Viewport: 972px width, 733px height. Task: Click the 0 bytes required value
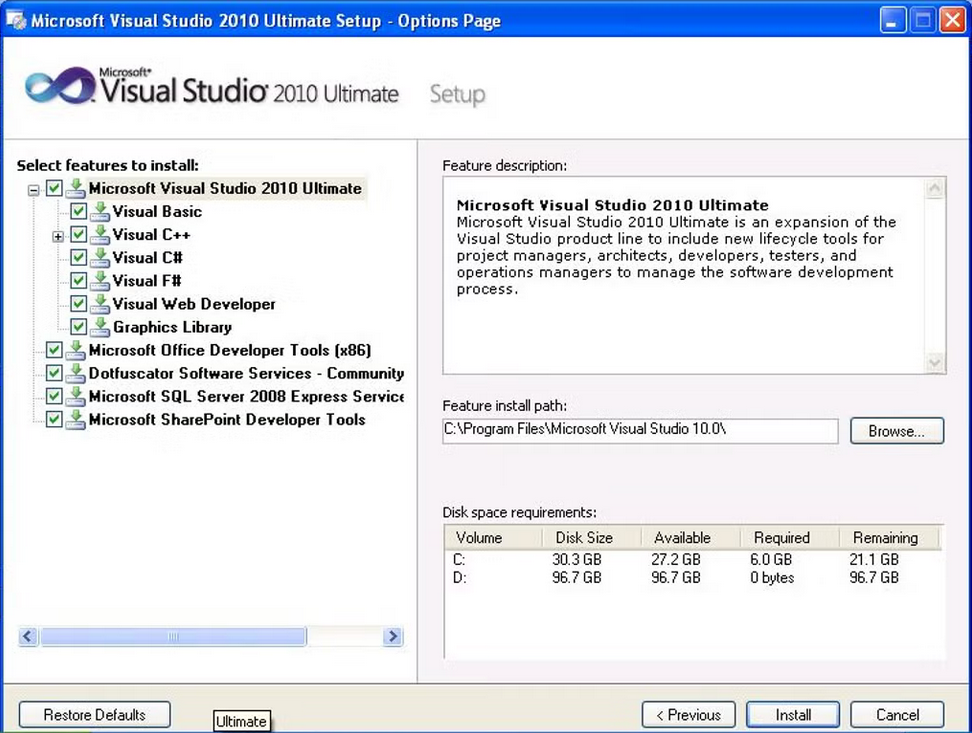772,577
